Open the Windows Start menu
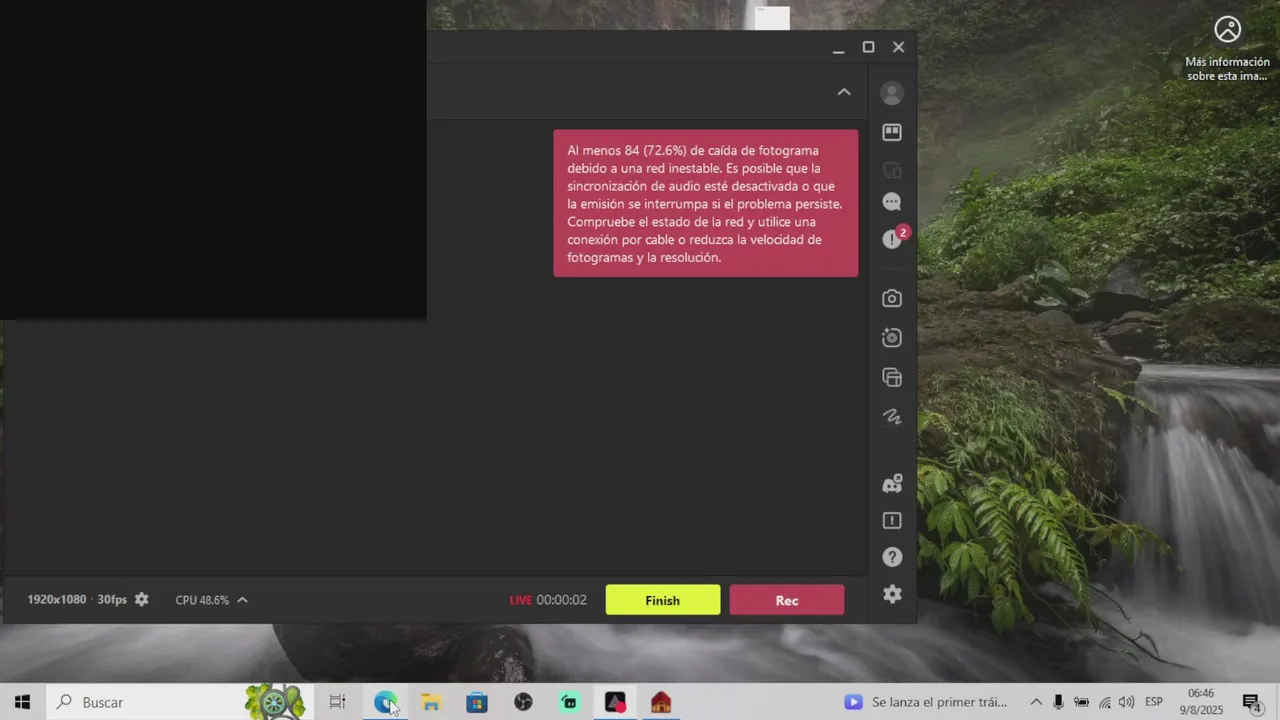 click(22, 702)
